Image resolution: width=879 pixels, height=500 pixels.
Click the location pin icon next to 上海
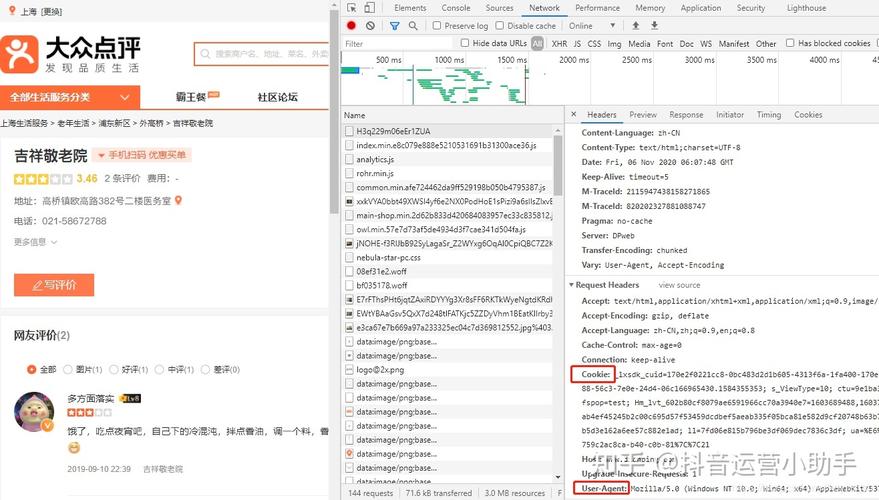point(12,11)
